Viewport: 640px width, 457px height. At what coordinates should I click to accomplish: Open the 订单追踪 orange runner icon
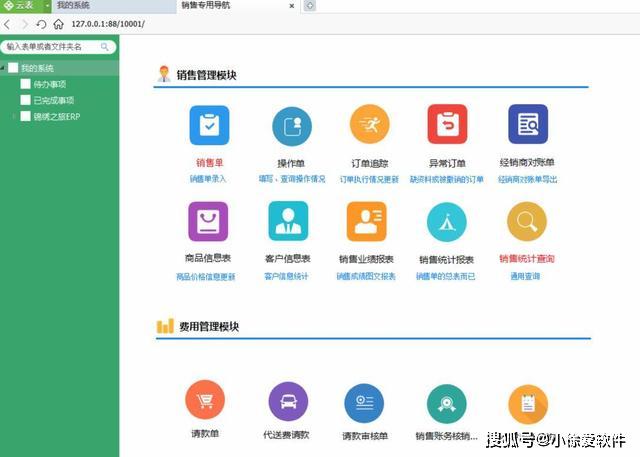coord(369,124)
